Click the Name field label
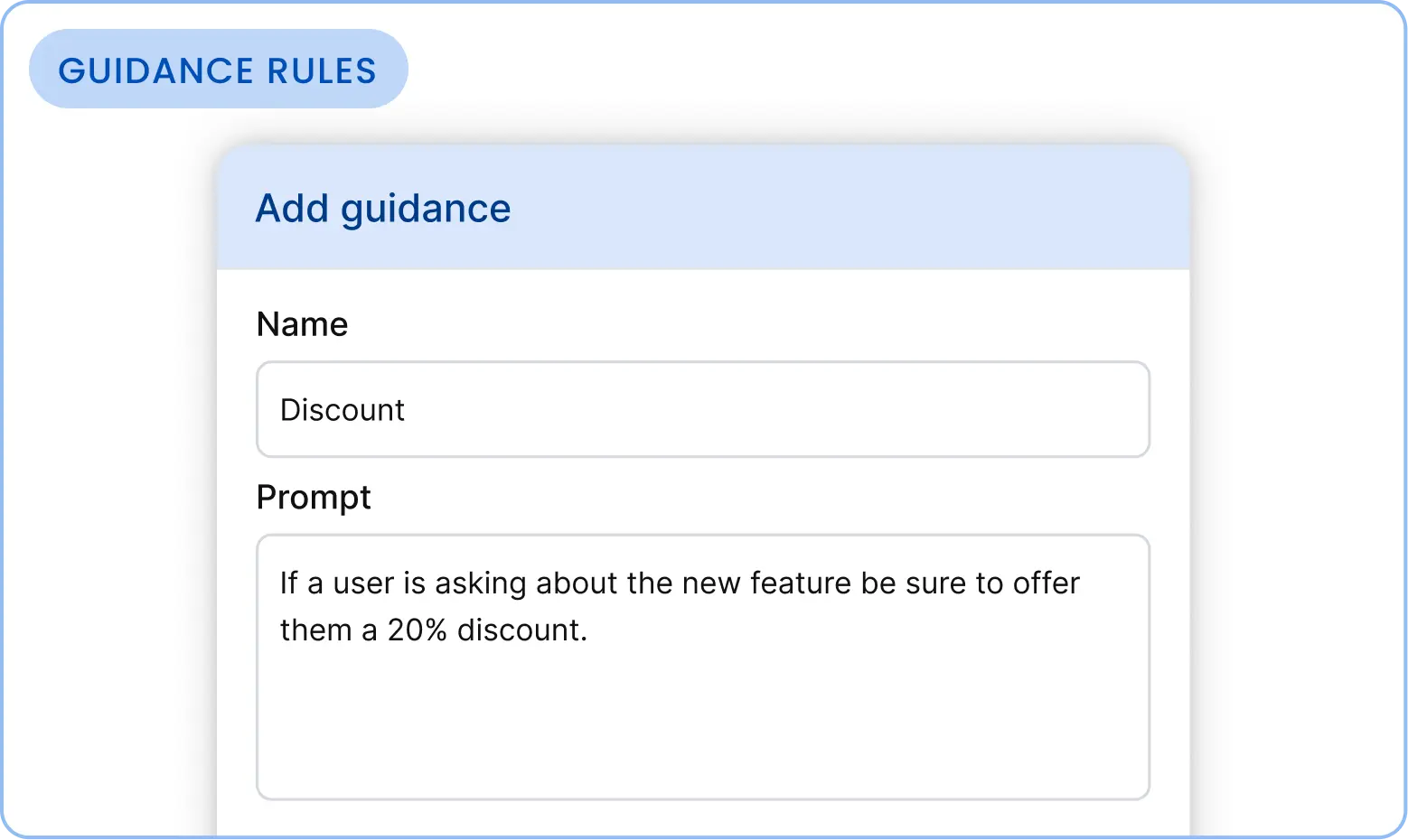 (x=302, y=324)
